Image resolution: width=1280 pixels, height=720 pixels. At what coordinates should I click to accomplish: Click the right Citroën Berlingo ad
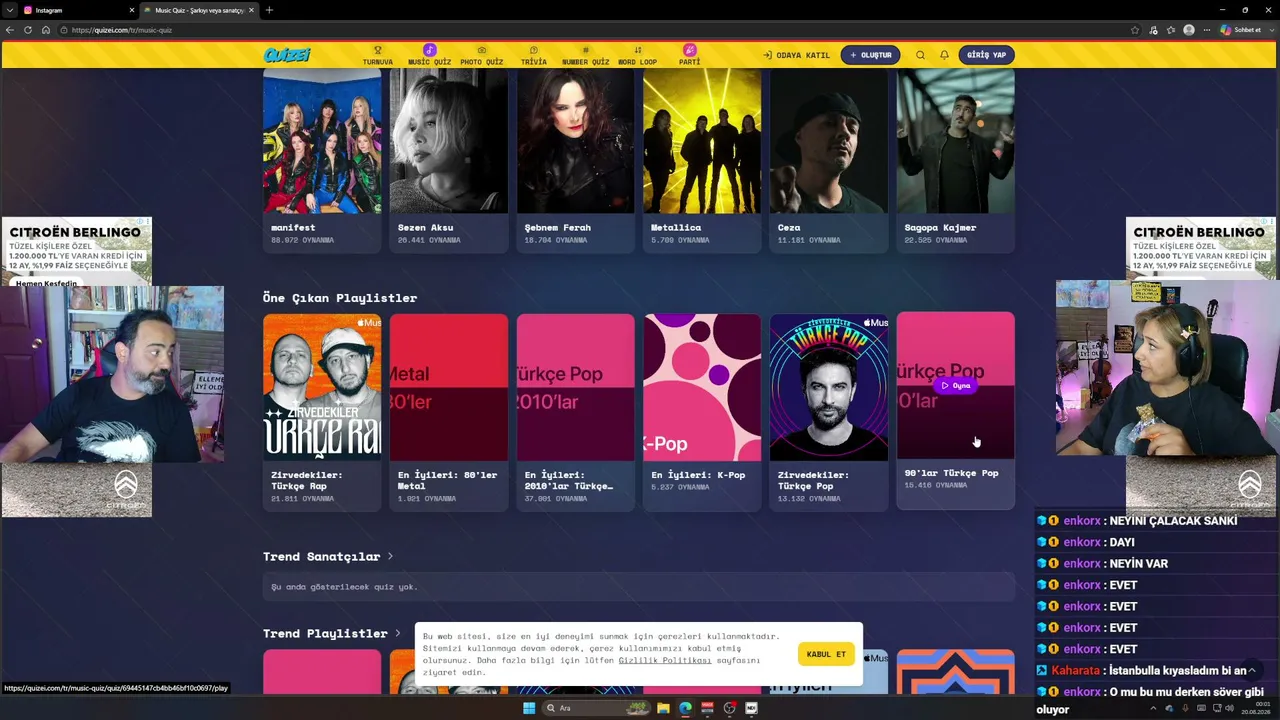click(x=1201, y=249)
